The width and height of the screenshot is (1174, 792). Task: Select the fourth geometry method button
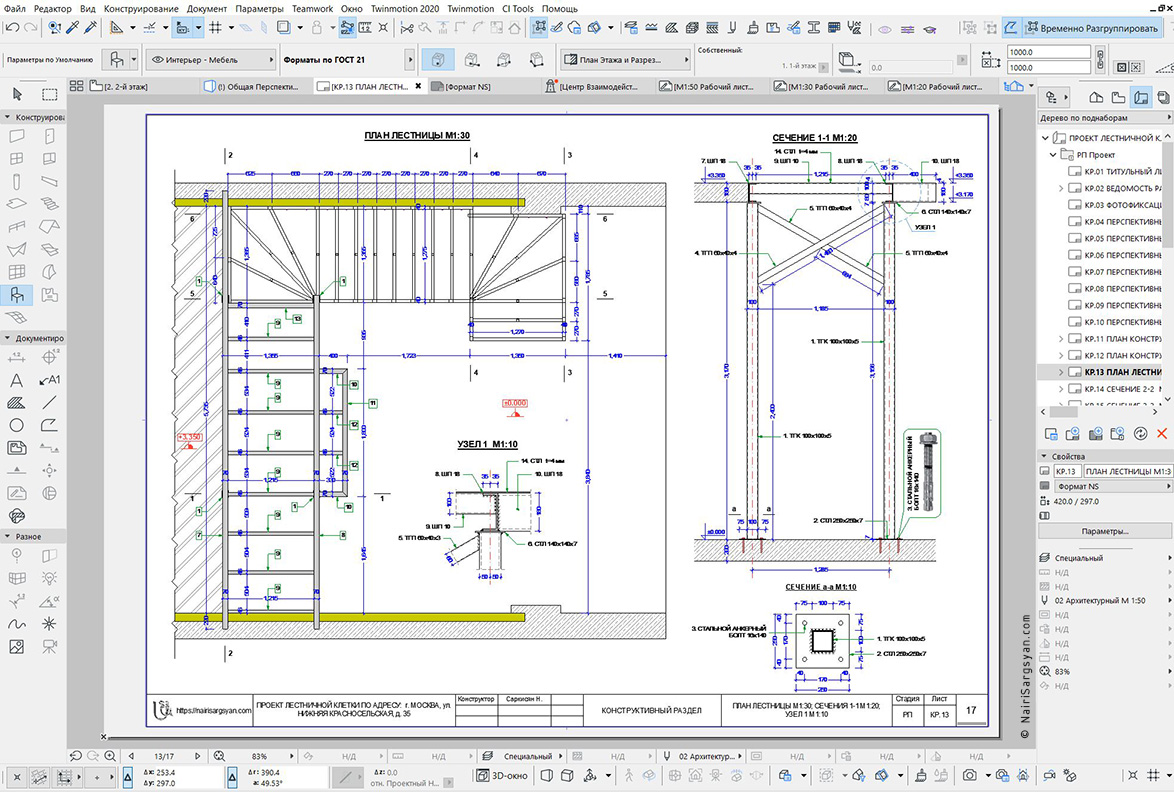(x=536, y=59)
